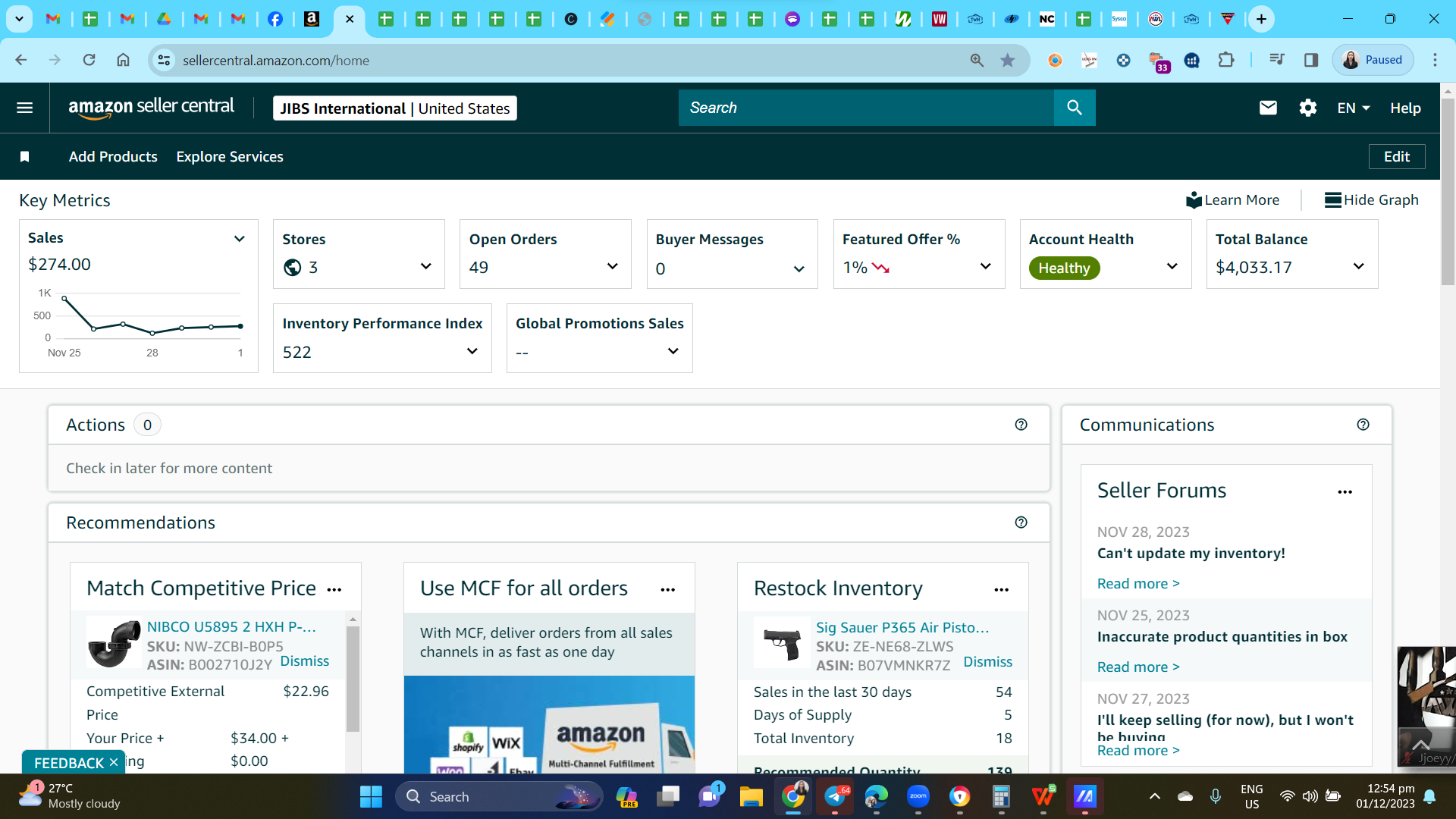The height and width of the screenshot is (819, 1456).
Task: Read more about 'Can't update my inventory!'
Action: (x=1138, y=584)
